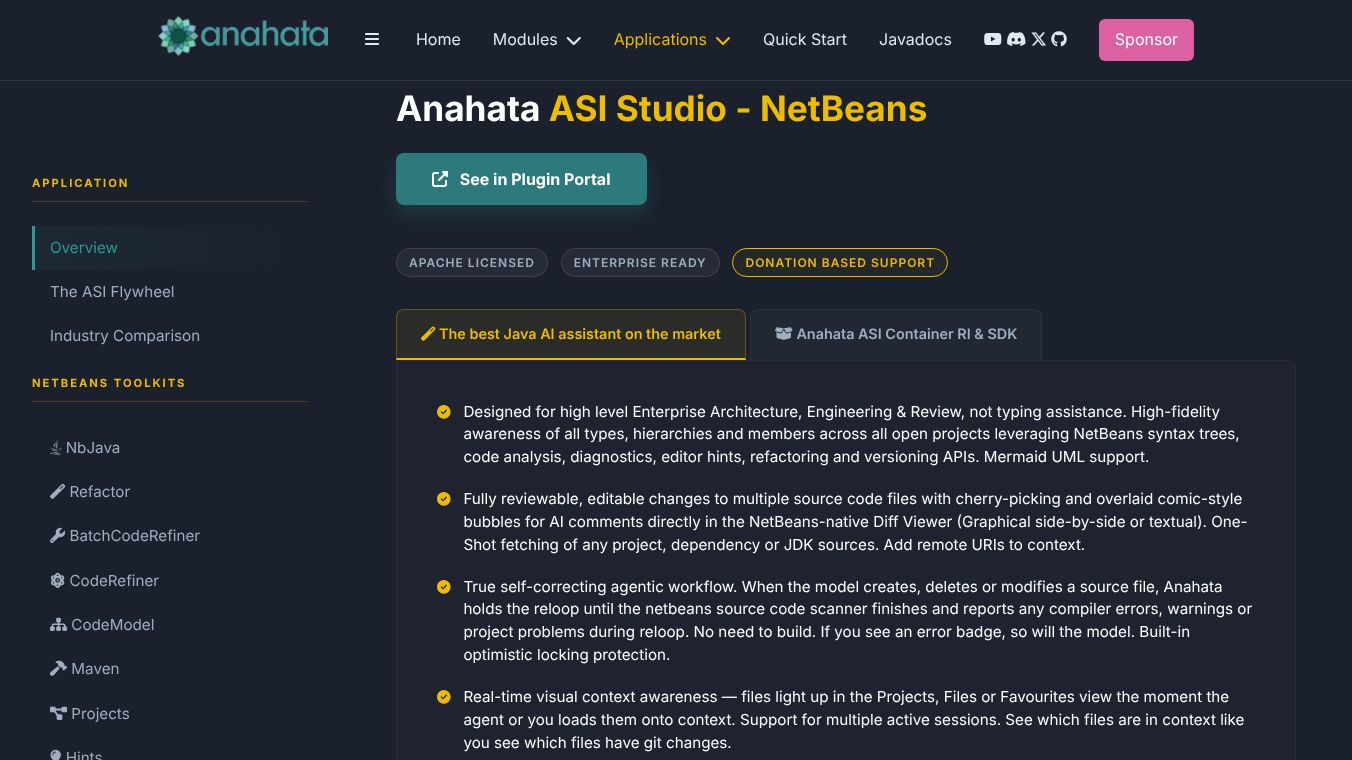Click the ENTERPRISE READY badge
Screen dimensions: 1352x760
pyautogui.click(x=640, y=262)
